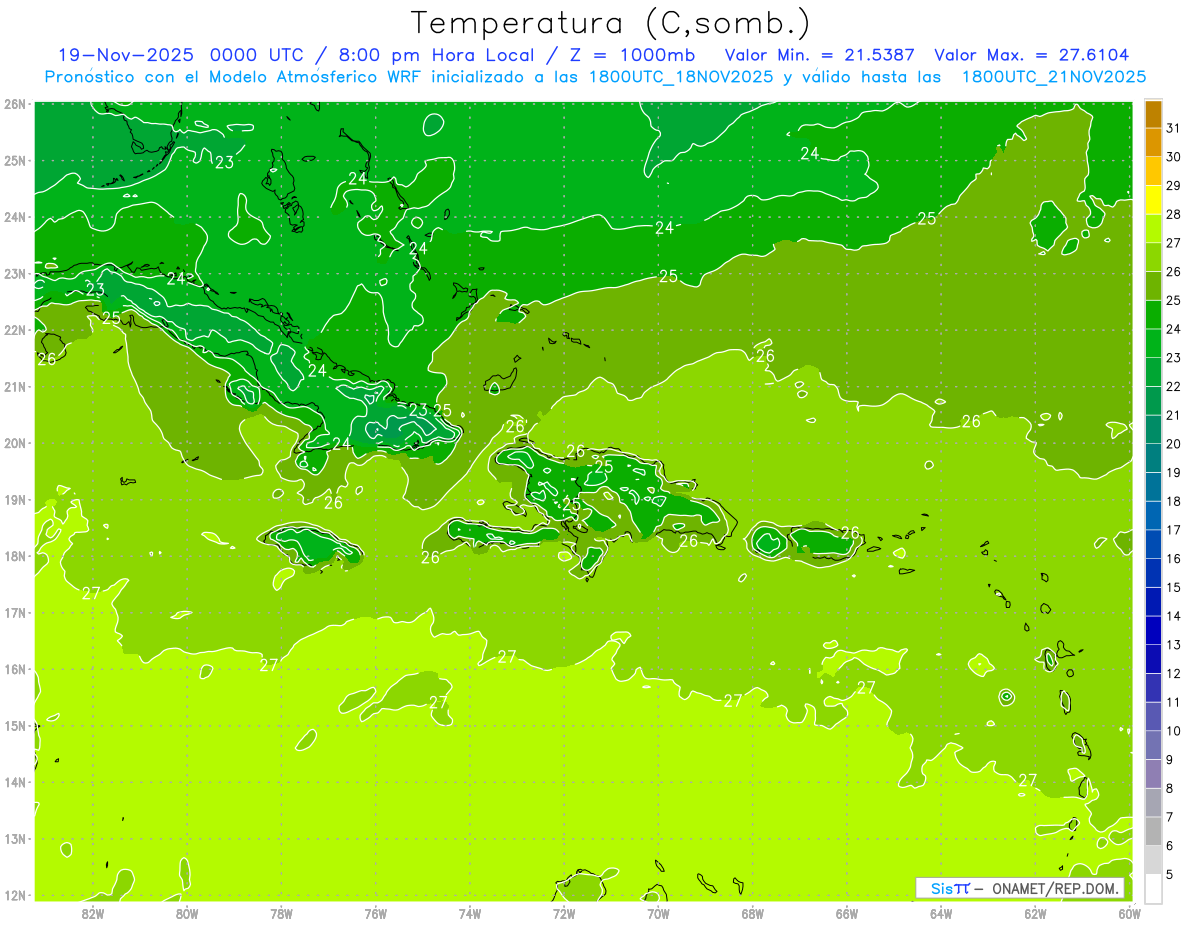Image resolution: width=1200 pixels, height=927 pixels.
Task: Click the 26N latitude axis label
Action: [x=14, y=104]
